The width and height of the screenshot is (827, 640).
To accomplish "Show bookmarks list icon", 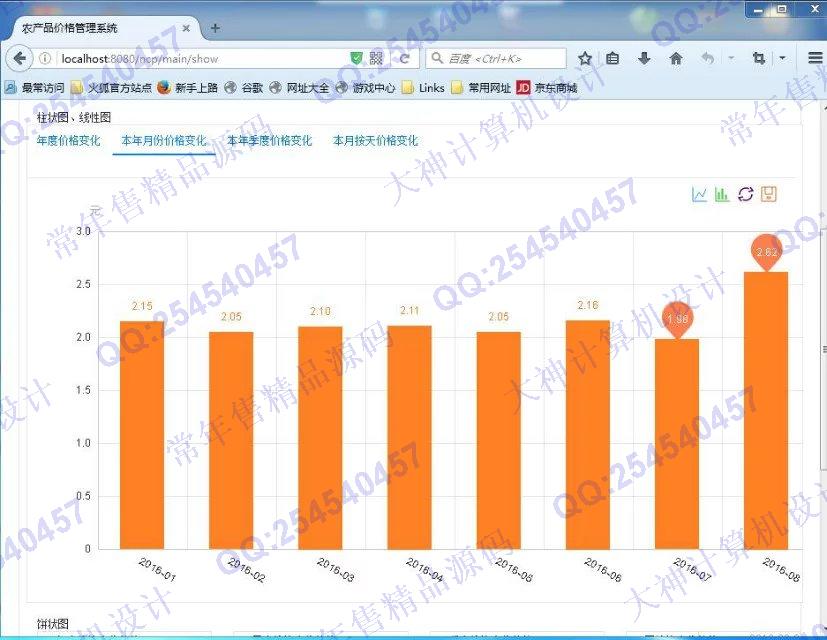I will click(x=612, y=59).
